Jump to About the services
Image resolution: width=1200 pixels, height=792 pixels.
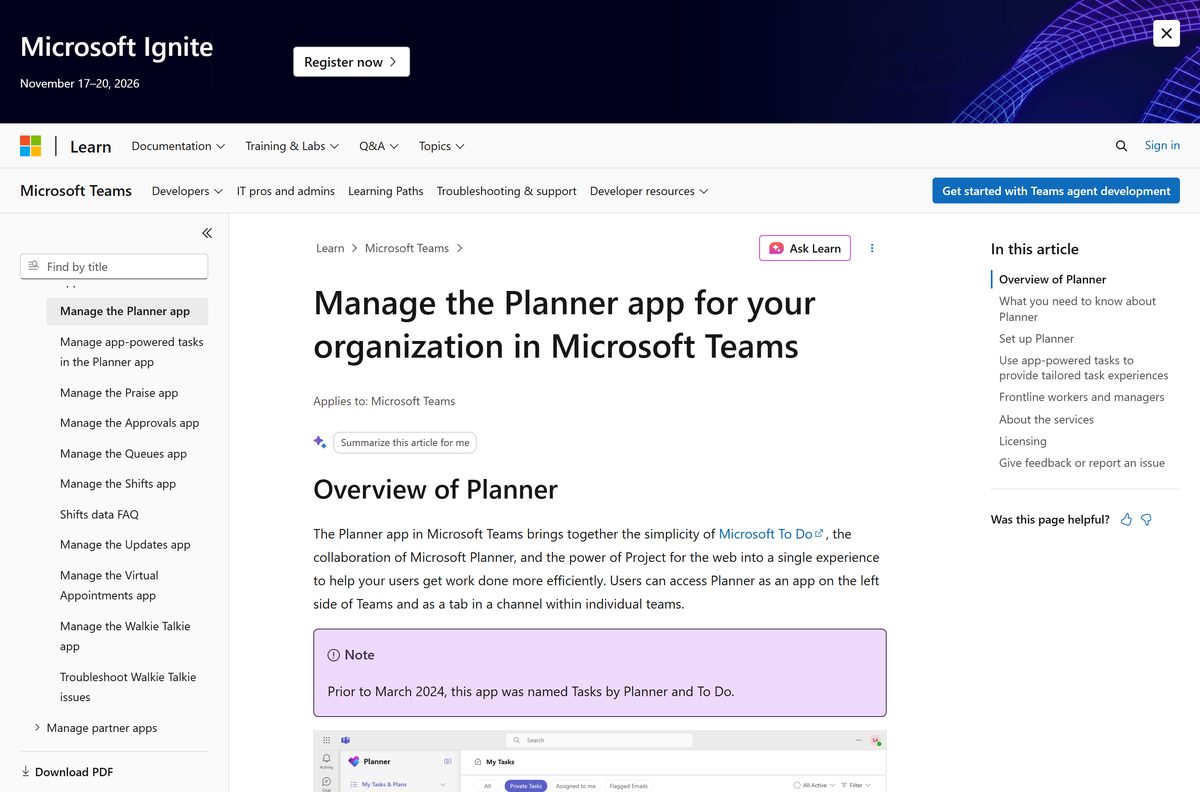tap(1046, 419)
